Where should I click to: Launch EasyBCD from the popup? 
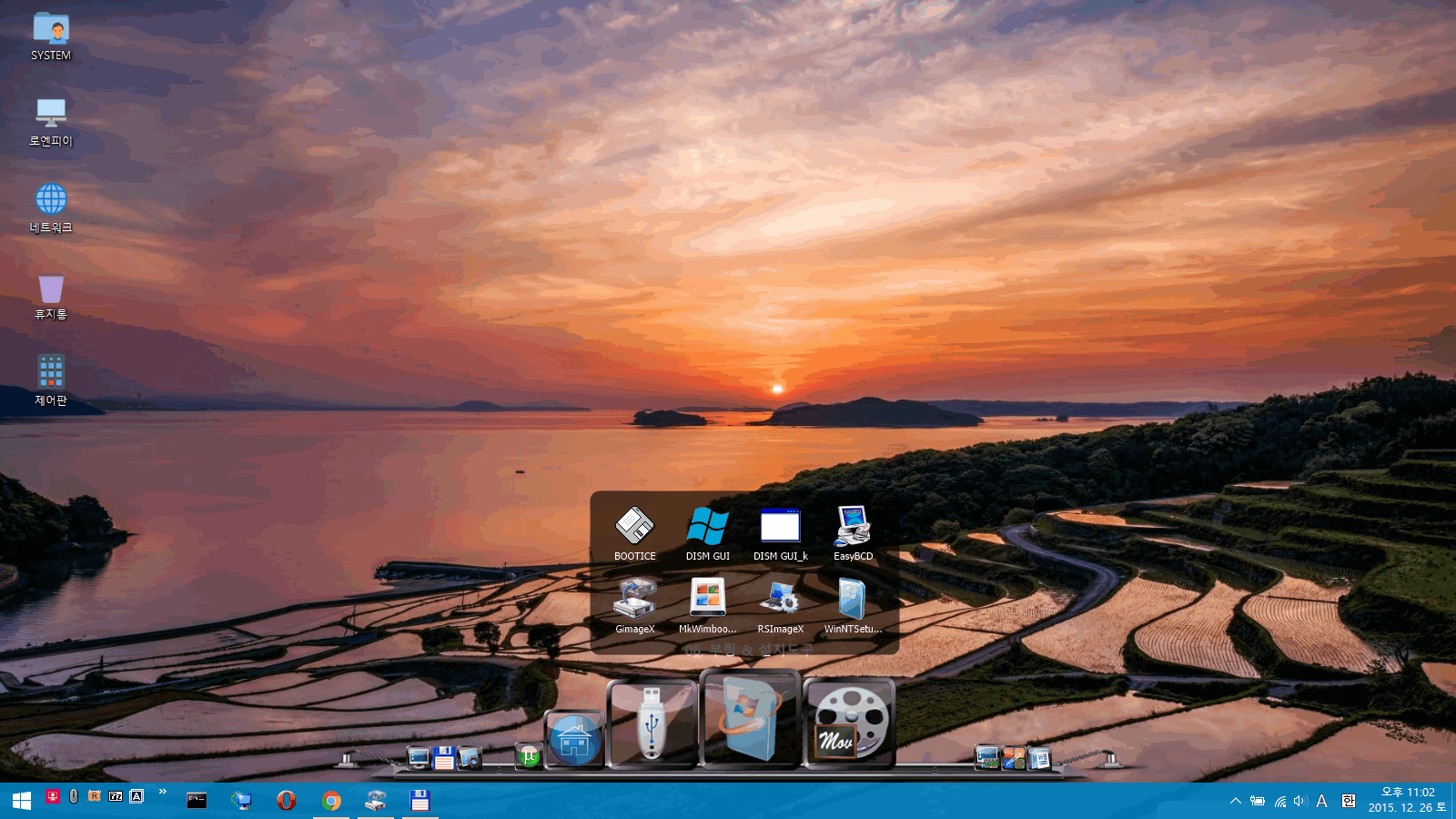854,533
